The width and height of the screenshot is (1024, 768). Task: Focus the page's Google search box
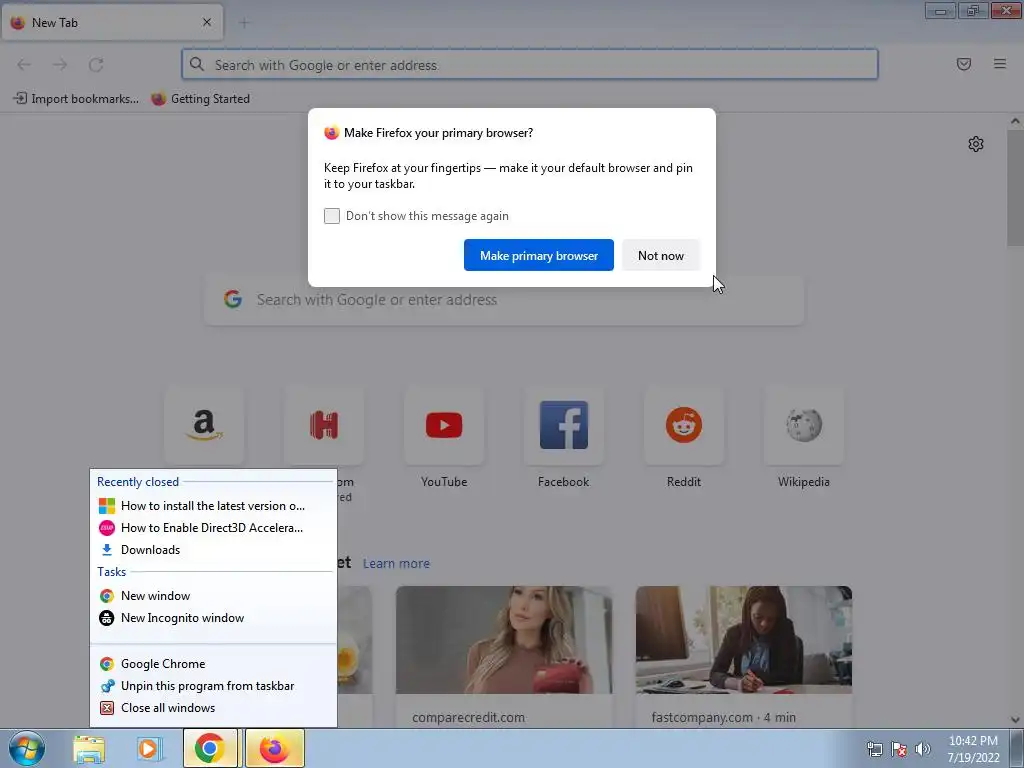pyautogui.click(x=504, y=300)
